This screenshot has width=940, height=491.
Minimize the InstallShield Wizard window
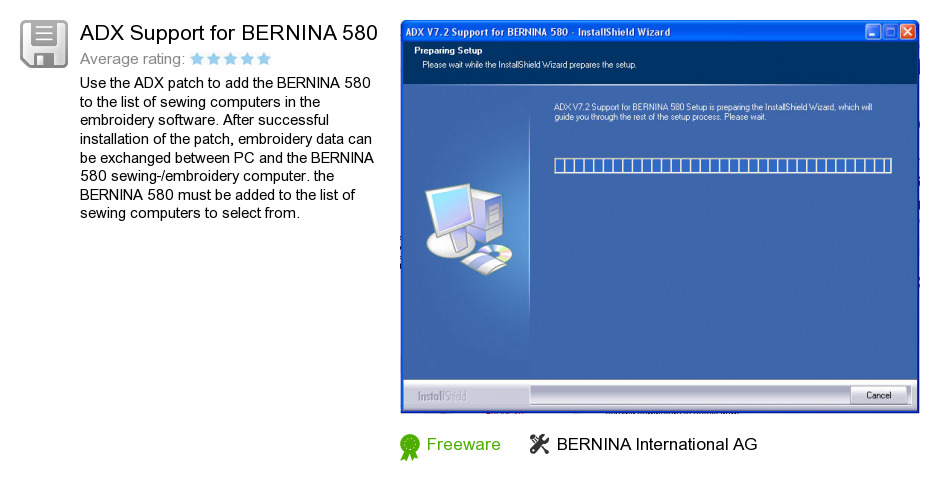click(873, 32)
